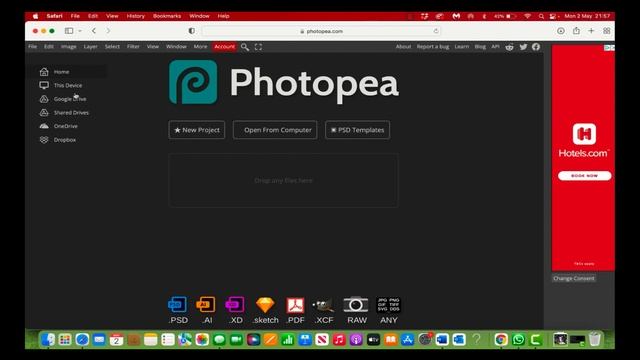Click the photopea.com address bar

(321, 31)
